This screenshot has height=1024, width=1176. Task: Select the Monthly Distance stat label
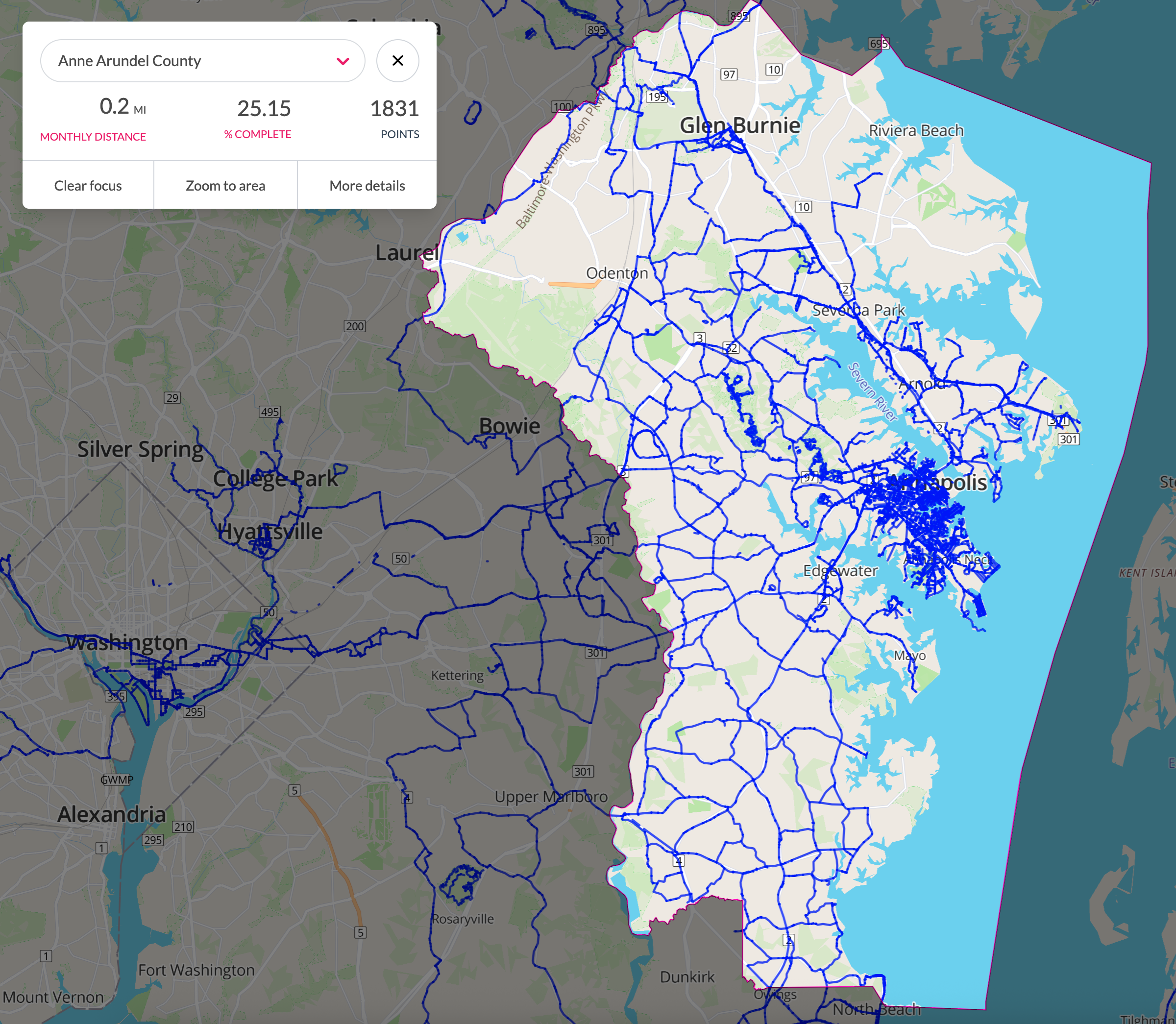93,137
